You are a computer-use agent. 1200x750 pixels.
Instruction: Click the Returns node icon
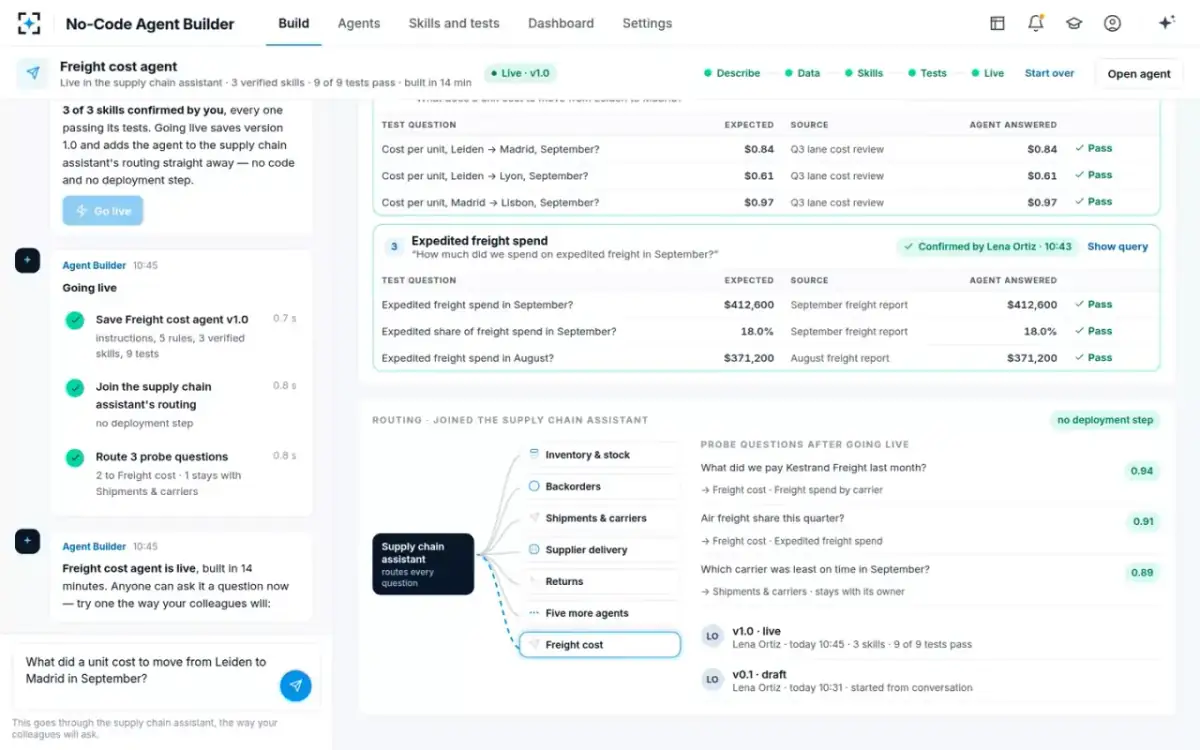coord(535,581)
